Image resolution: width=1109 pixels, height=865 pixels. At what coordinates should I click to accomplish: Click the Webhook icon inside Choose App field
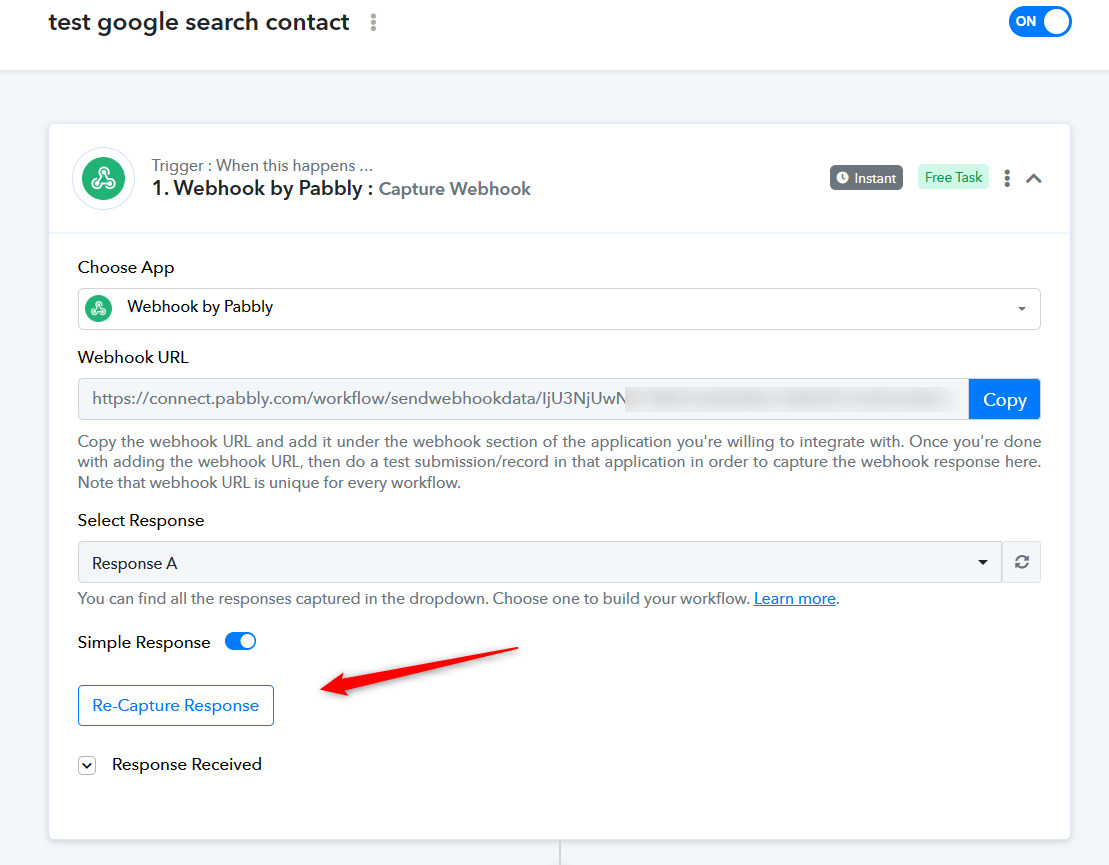[x=98, y=308]
